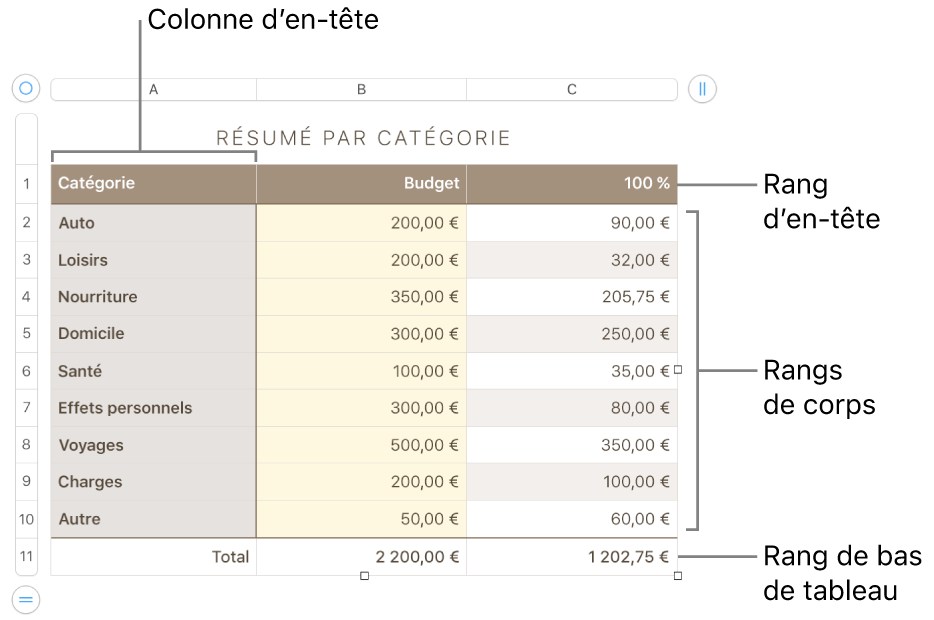
Task: Click the Total label cell
Action: click(200, 557)
